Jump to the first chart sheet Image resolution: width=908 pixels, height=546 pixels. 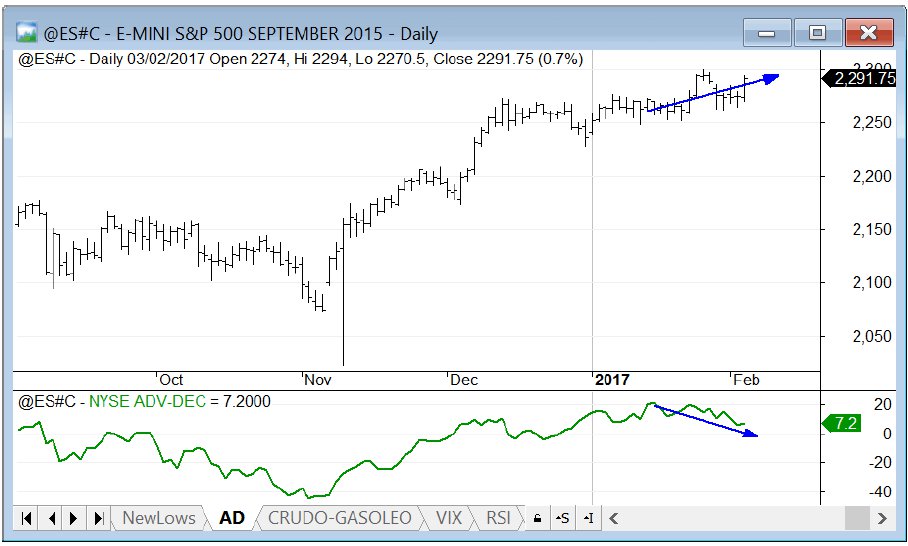click(26, 518)
